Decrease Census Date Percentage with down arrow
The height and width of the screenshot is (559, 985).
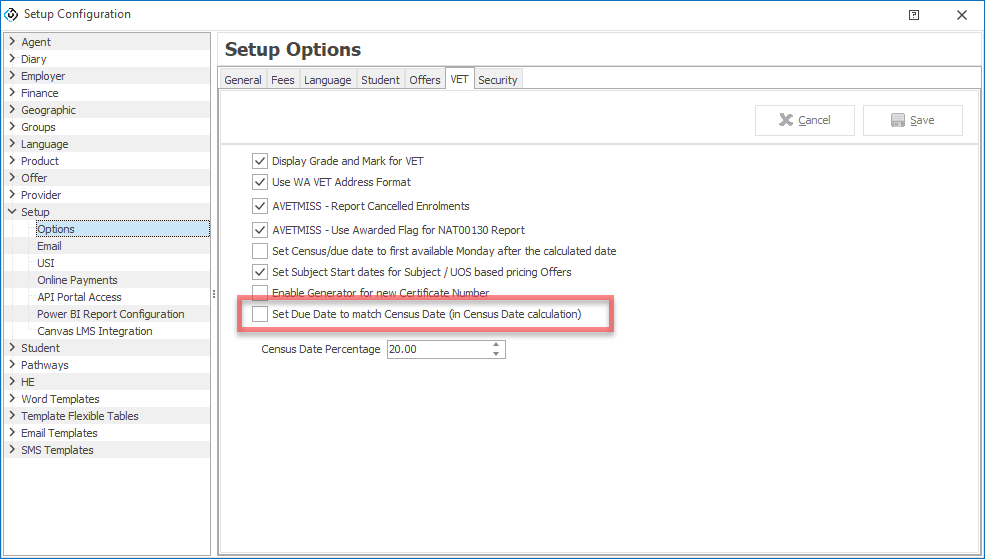(x=496, y=354)
